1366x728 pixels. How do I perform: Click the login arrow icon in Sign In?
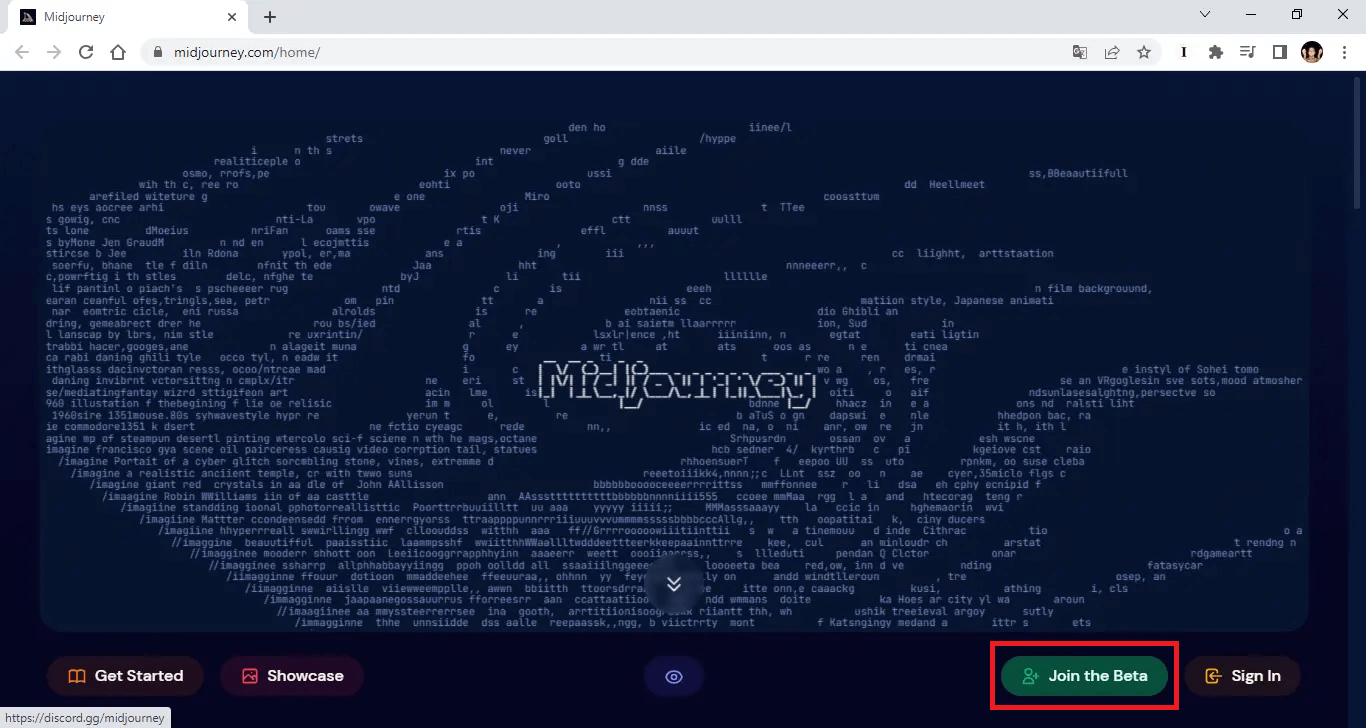[x=1214, y=677]
